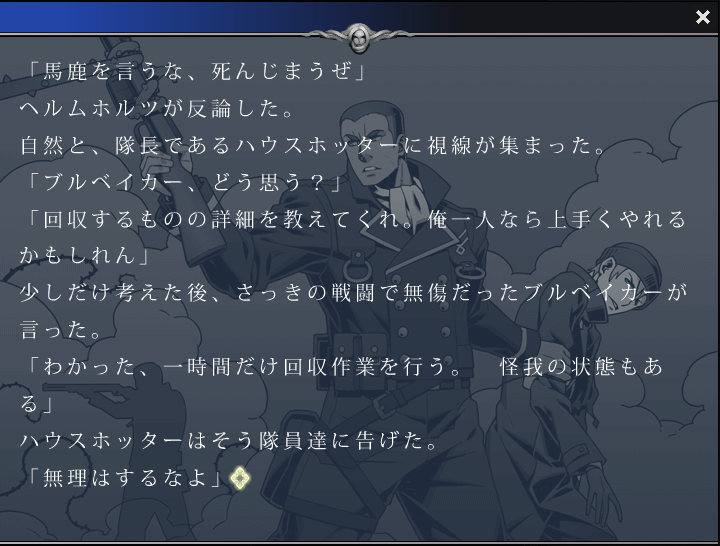Click the short line 言った。

tap(62, 330)
